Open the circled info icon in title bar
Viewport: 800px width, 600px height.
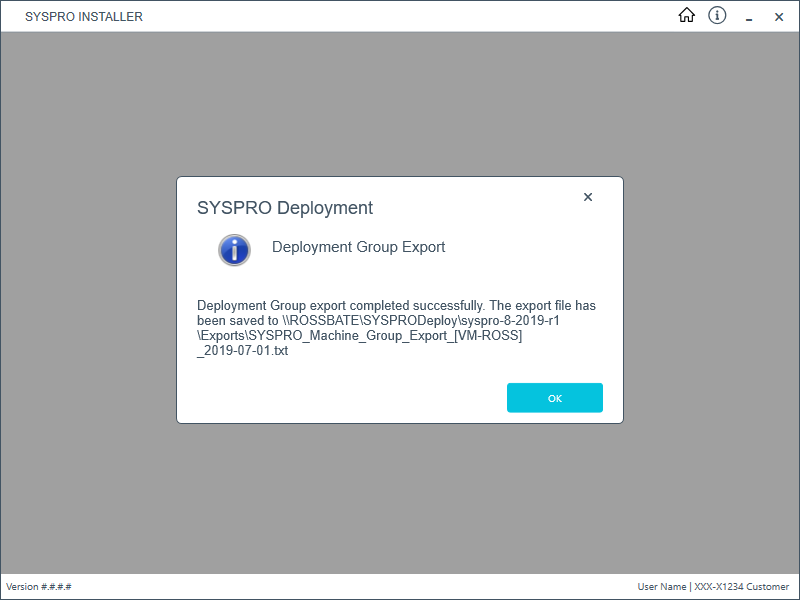[x=717, y=15]
